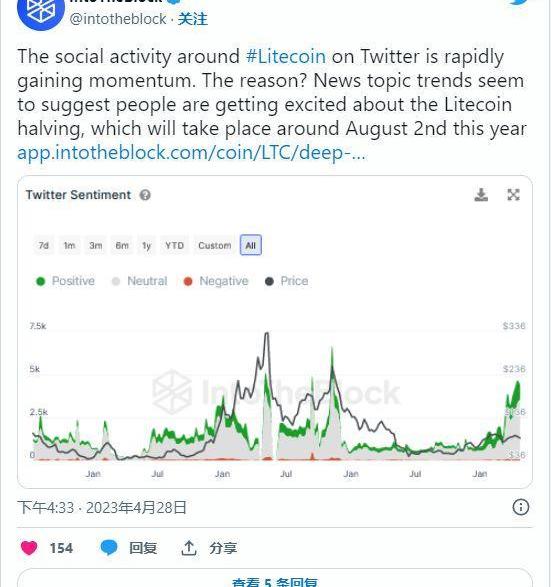Toggle the Negative series legend
Screen dimensions: 551x587
216,281
